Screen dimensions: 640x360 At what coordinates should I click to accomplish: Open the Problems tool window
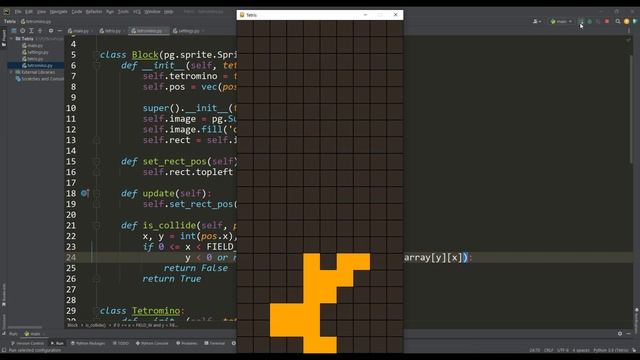click(x=187, y=343)
